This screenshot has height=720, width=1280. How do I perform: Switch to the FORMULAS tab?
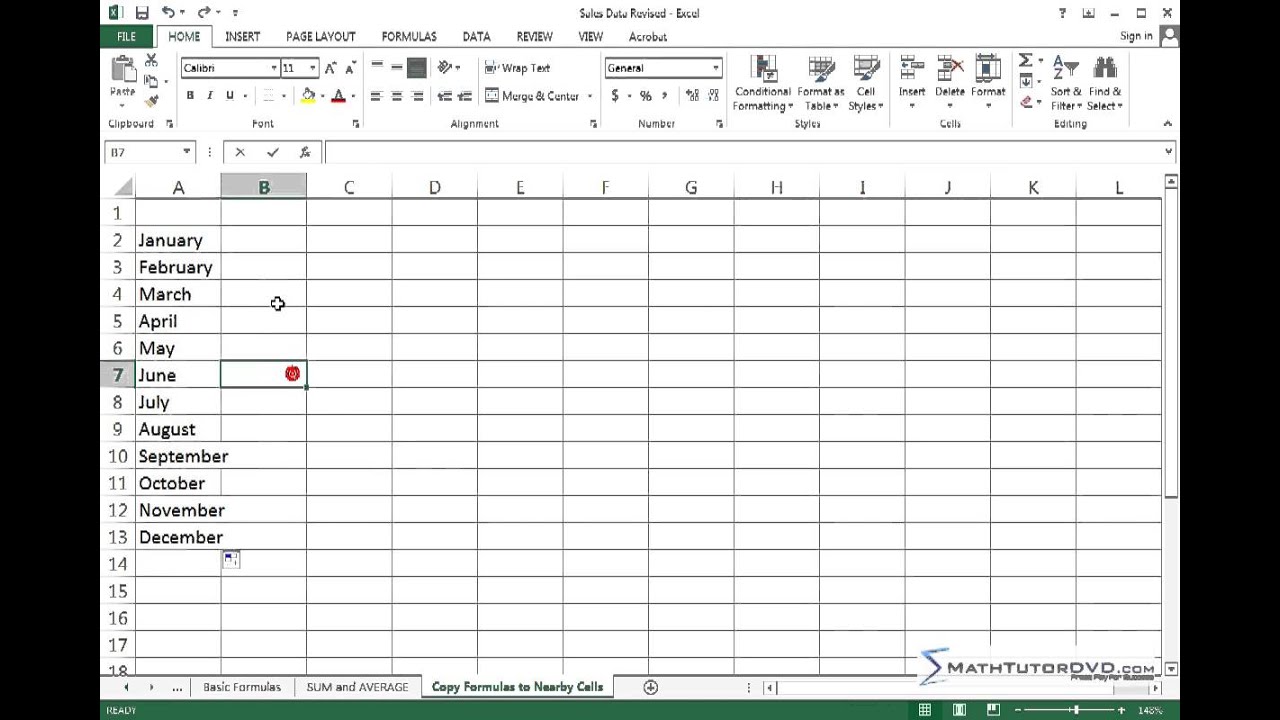[409, 37]
